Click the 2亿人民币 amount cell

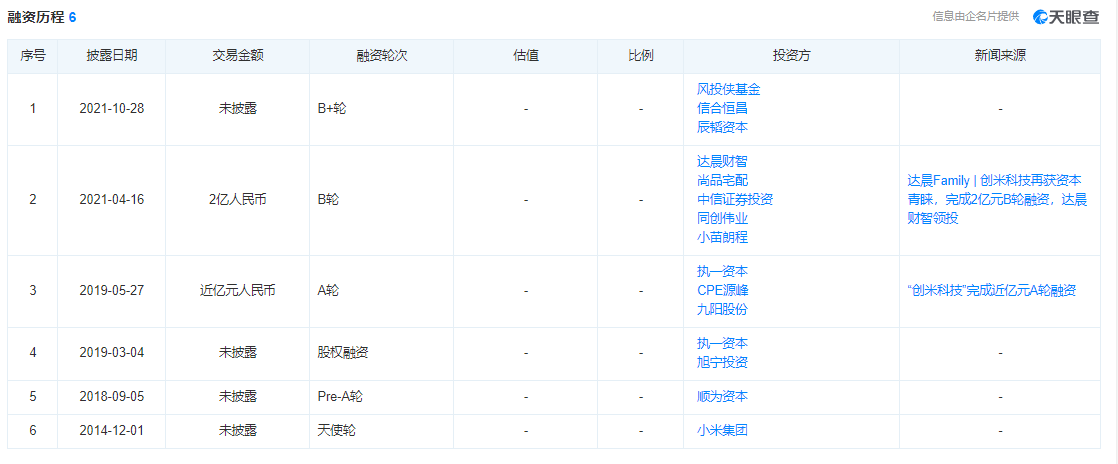point(237,200)
